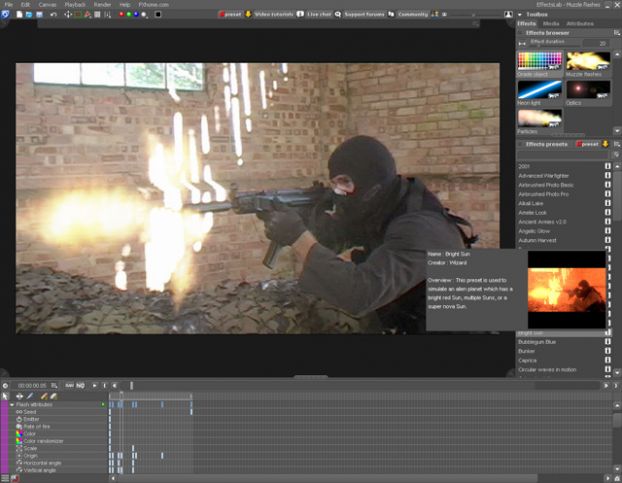
Task: Open the Video tutorials link
Action: click(x=274, y=14)
